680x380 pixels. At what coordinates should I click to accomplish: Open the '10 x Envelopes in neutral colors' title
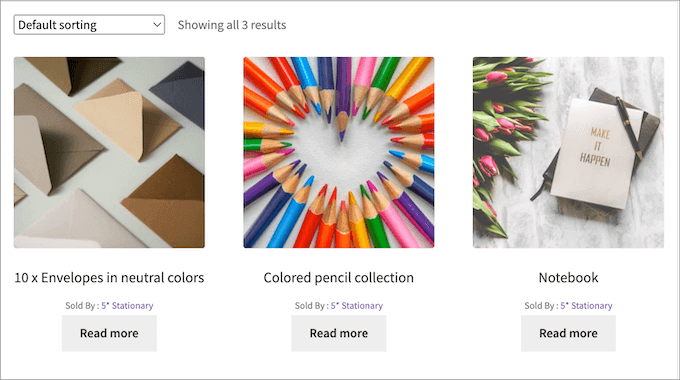[109, 278]
